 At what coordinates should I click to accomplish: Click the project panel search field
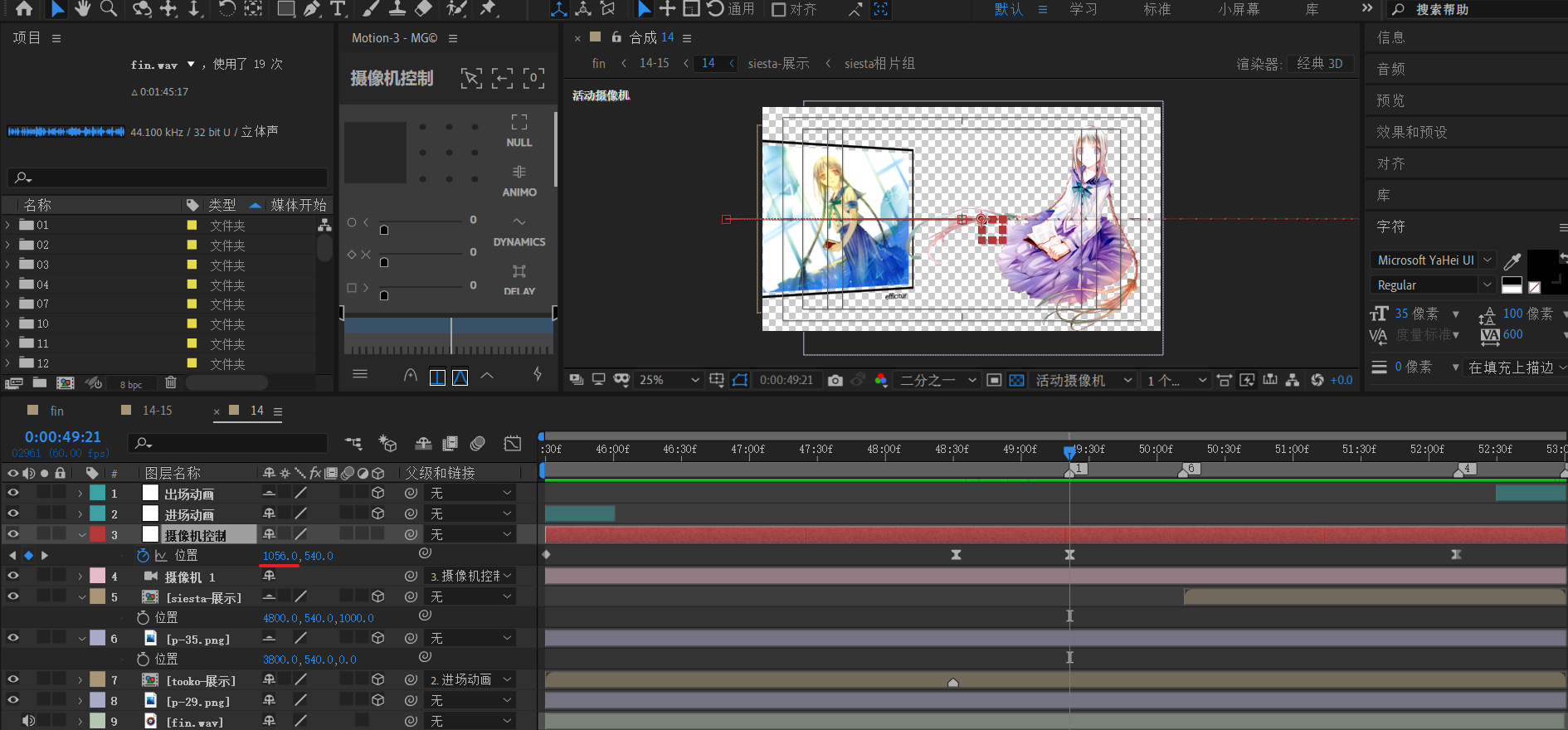coord(168,178)
